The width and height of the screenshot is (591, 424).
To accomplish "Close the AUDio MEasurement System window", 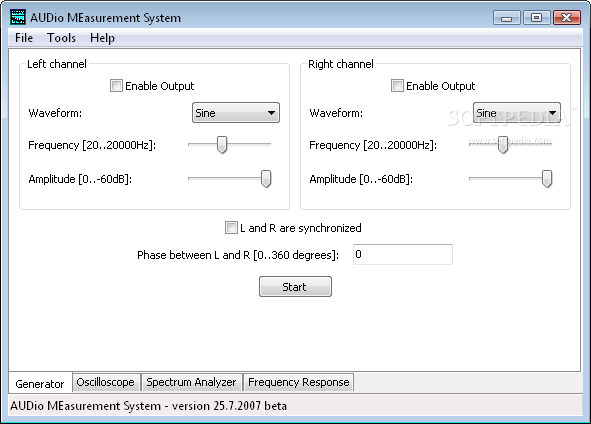I will [x=567, y=18].
